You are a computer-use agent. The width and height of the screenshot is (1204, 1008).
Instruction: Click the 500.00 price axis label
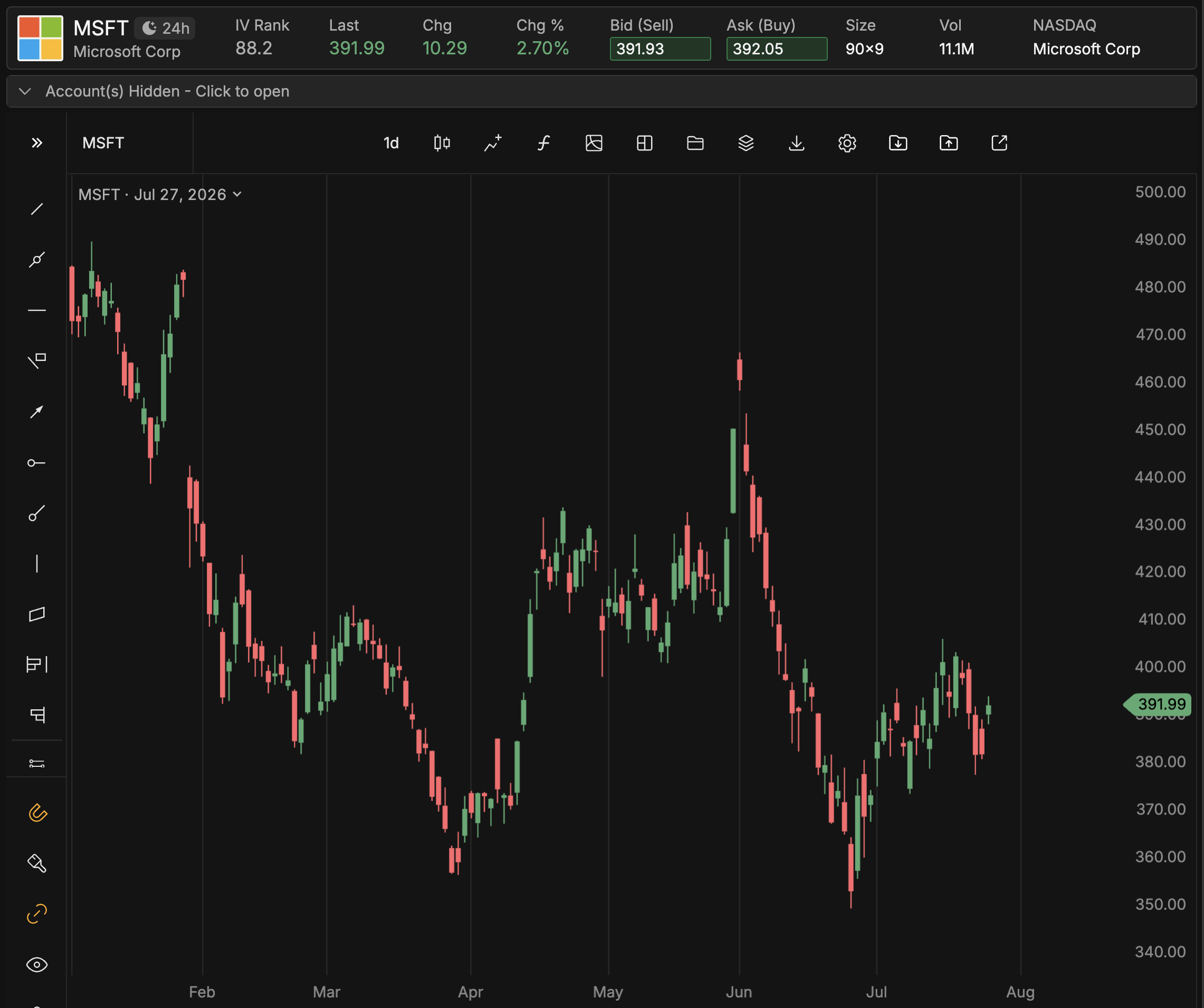point(1160,192)
